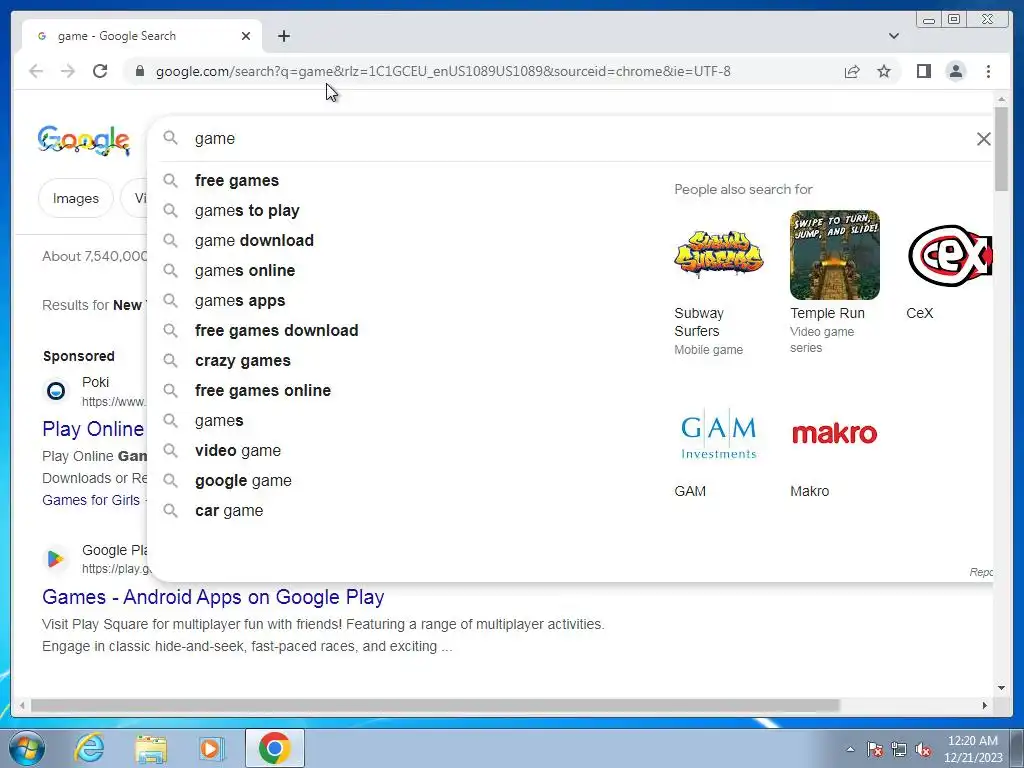Choose the 'game download' suggestion
Viewport: 1024px width, 768px height.
point(254,240)
